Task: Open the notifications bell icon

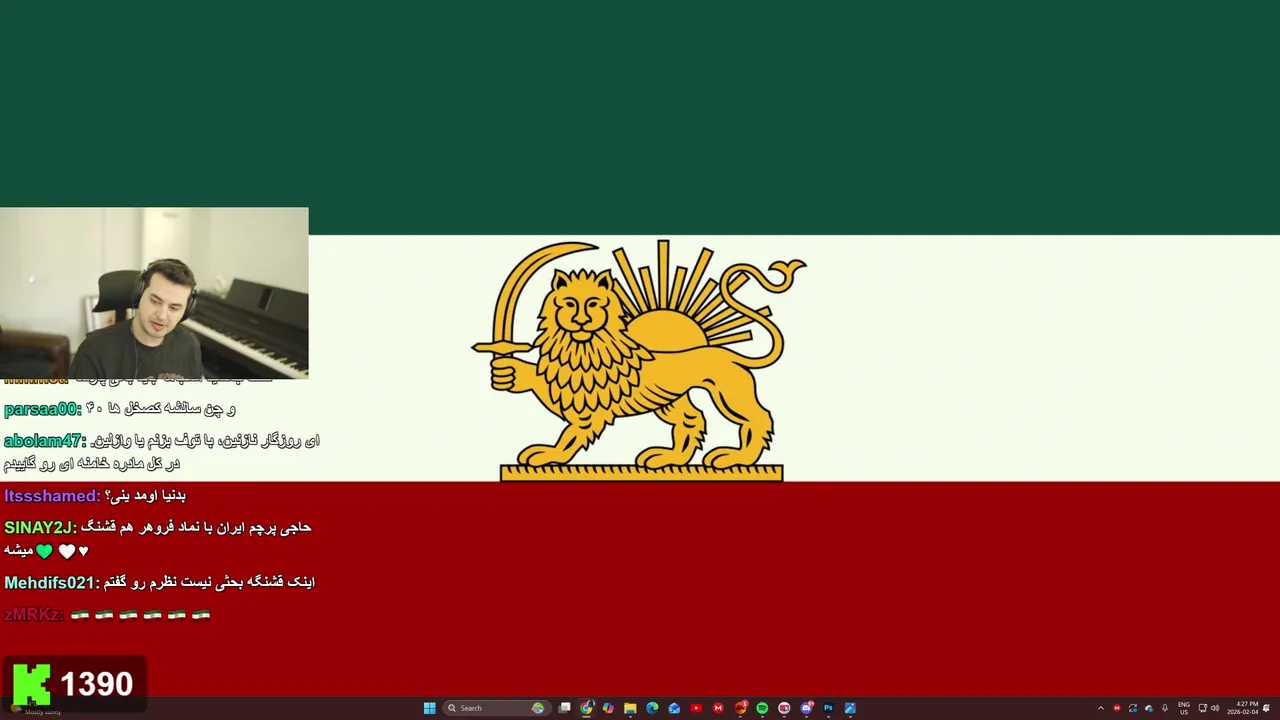Action: pos(1266,708)
